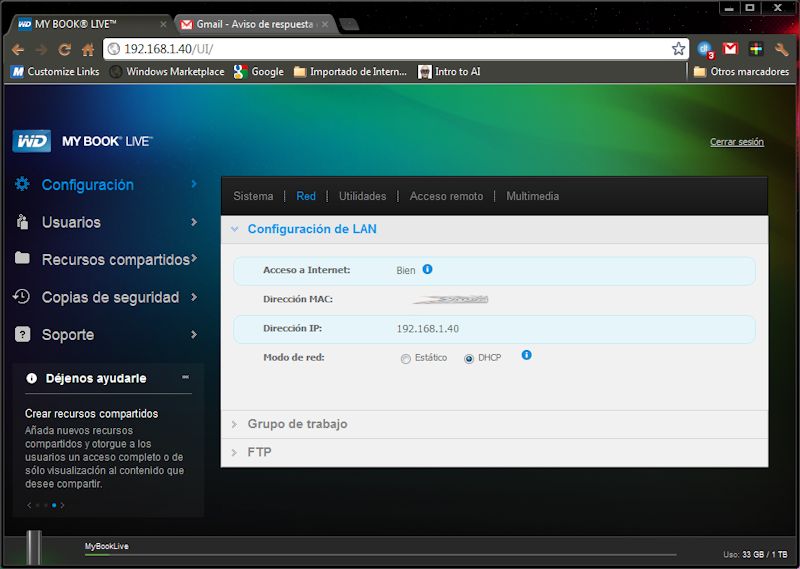Click the browser back arrow
Screen dimensions: 800x569
click(18, 50)
